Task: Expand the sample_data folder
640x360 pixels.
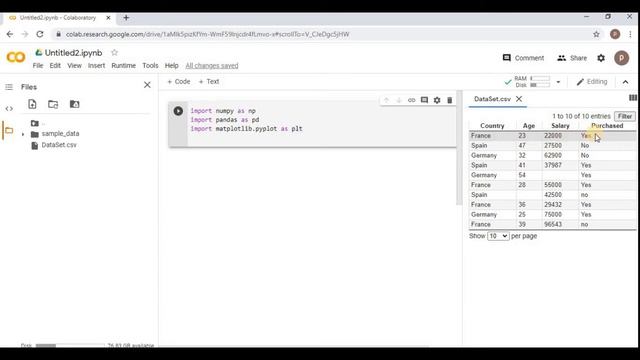Action: (x=23, y=134)
